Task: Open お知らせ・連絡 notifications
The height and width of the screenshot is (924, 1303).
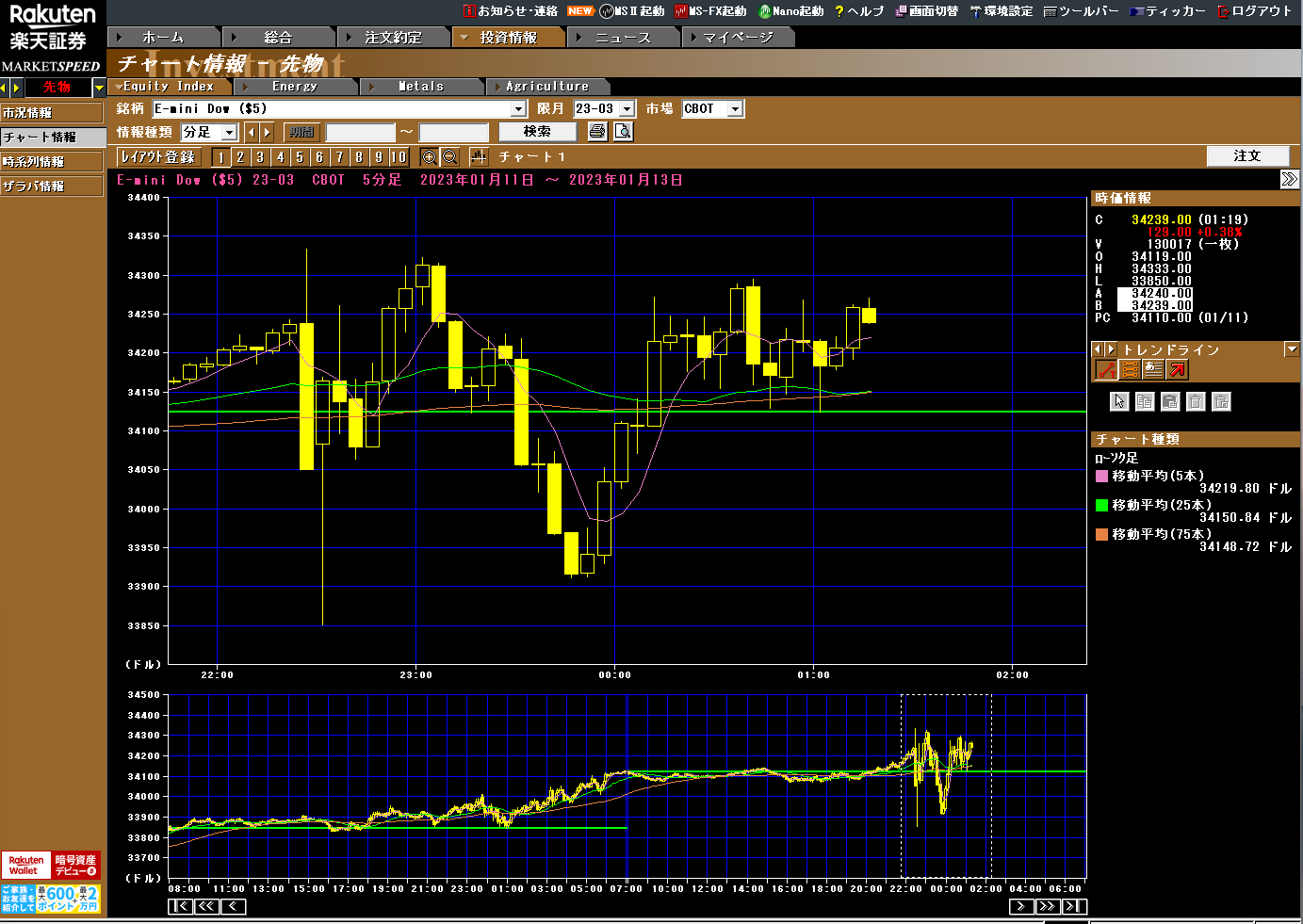Action: 511,11
